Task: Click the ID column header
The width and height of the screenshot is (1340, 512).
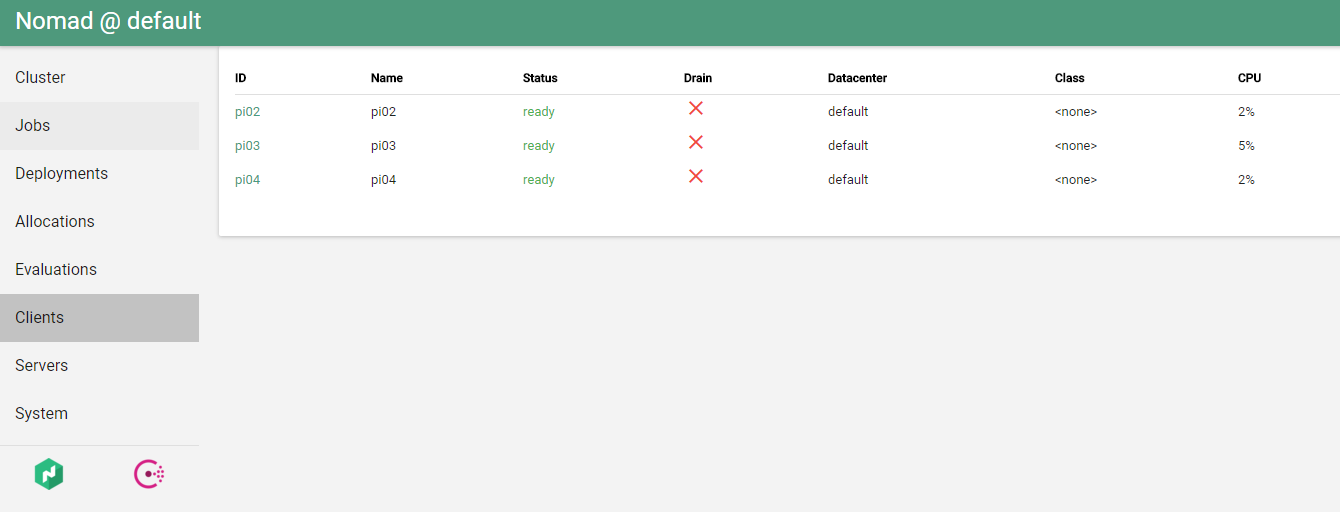Action: pos(240,78)
